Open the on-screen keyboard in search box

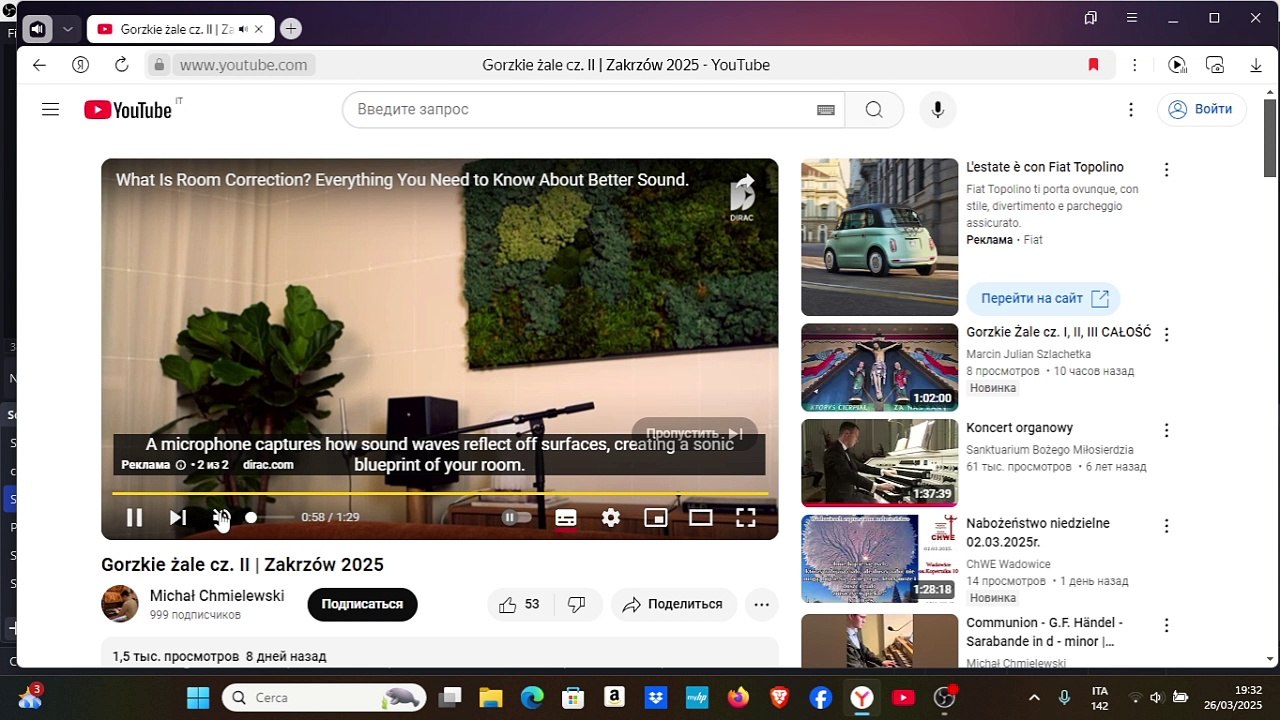[826, 110]
